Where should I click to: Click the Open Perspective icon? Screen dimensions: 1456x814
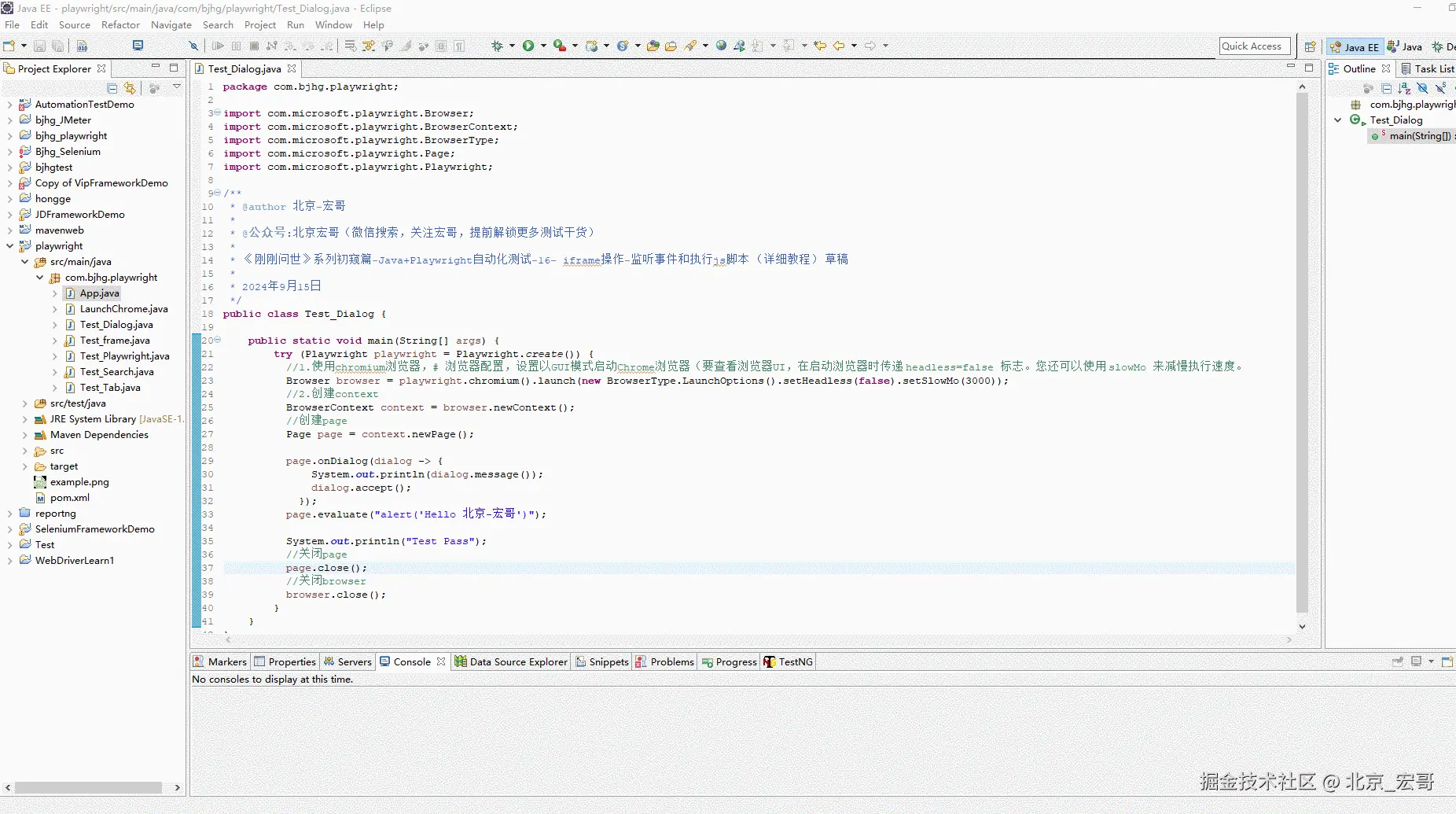coord(1310,46)
